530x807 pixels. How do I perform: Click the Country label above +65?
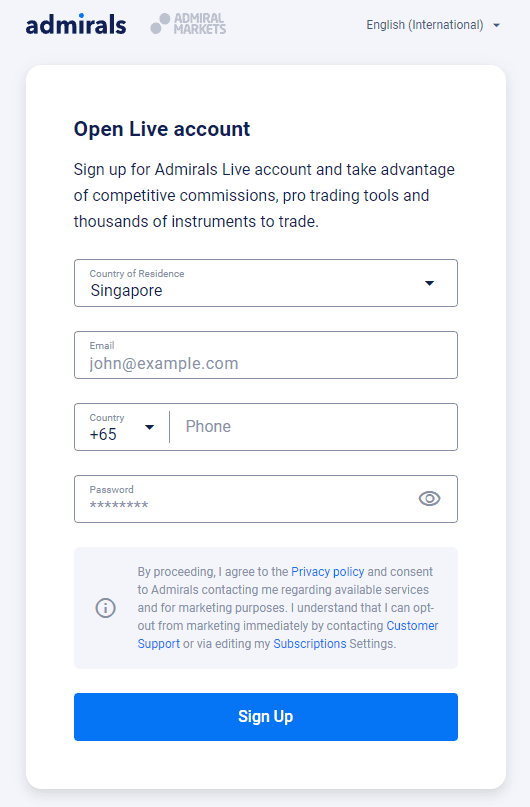(107, 417)
